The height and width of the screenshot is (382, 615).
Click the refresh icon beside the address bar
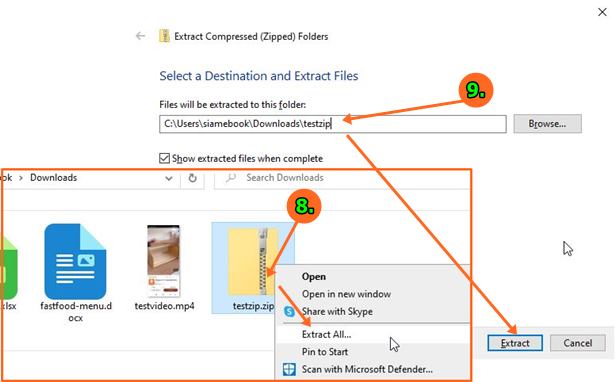pyautogui.click(x=192, y=178)
